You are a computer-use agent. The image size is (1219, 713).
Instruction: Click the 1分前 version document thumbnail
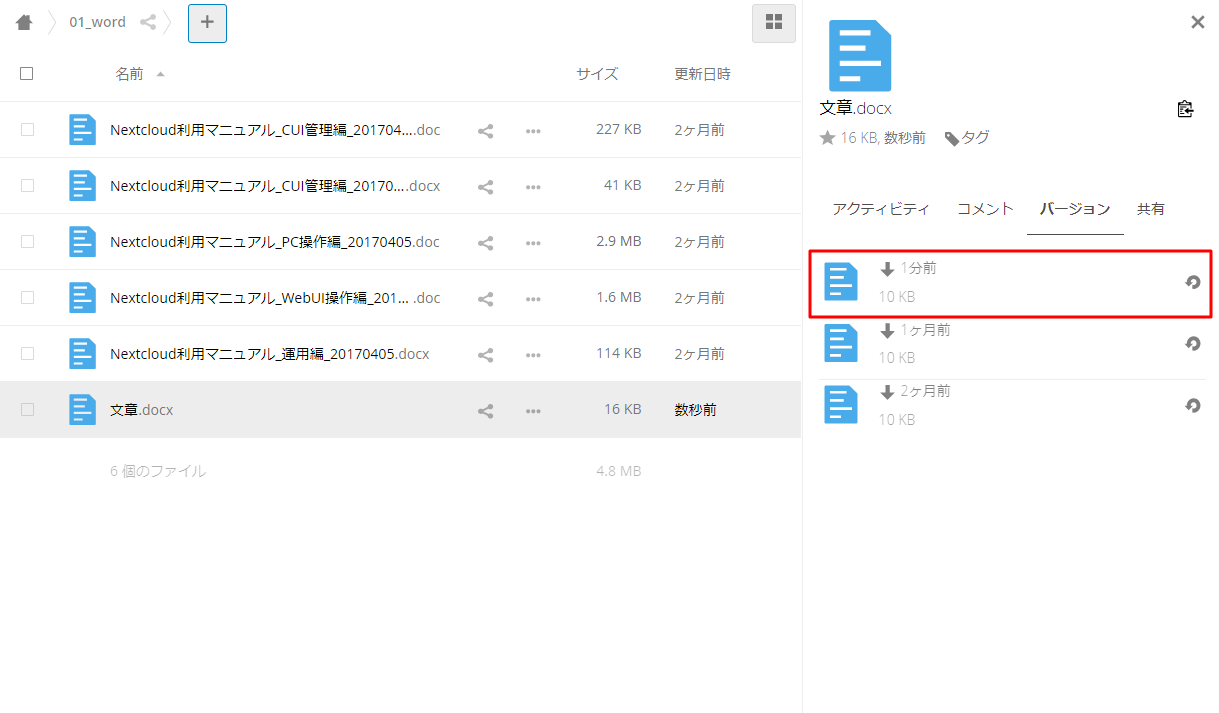[x=841, y=281]
